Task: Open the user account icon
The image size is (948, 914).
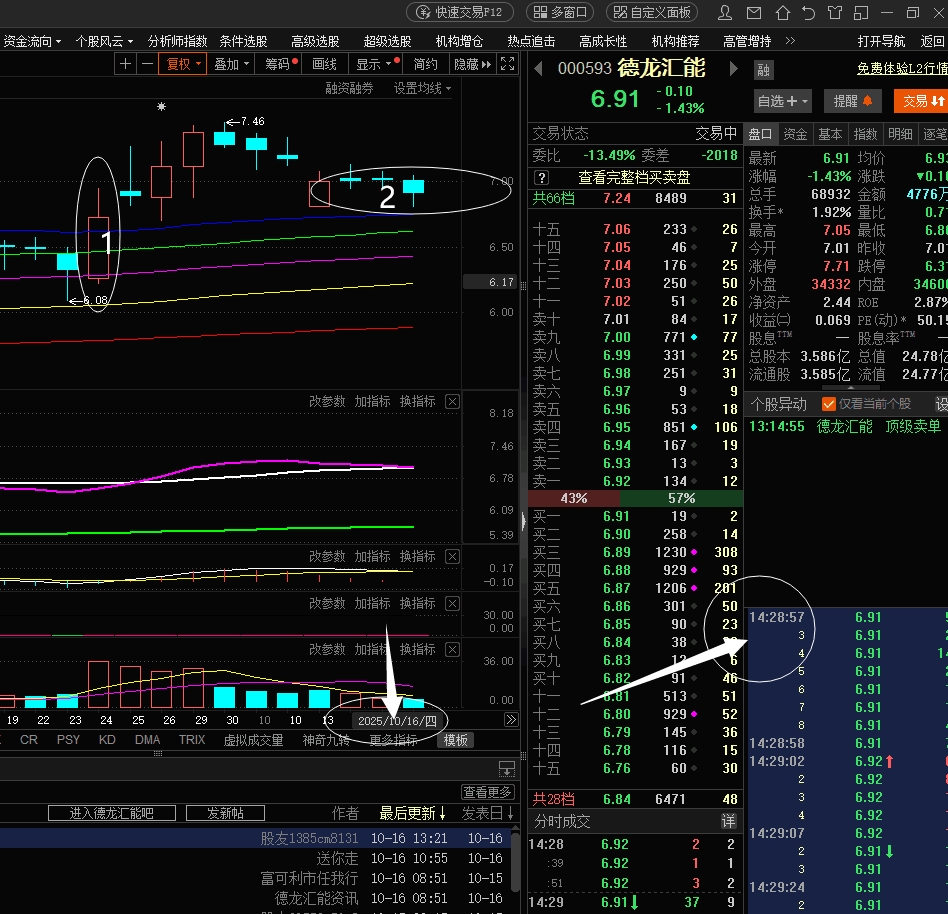Action: click(724, 13)
